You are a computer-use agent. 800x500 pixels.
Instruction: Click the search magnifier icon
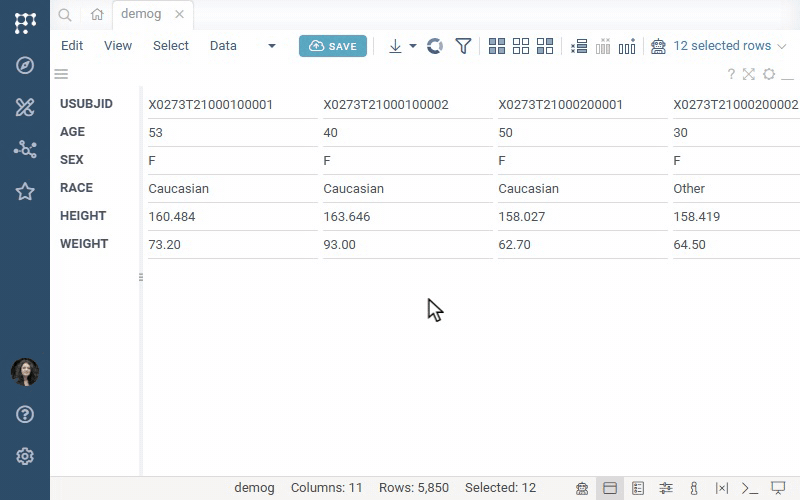(x=65, y=15)
